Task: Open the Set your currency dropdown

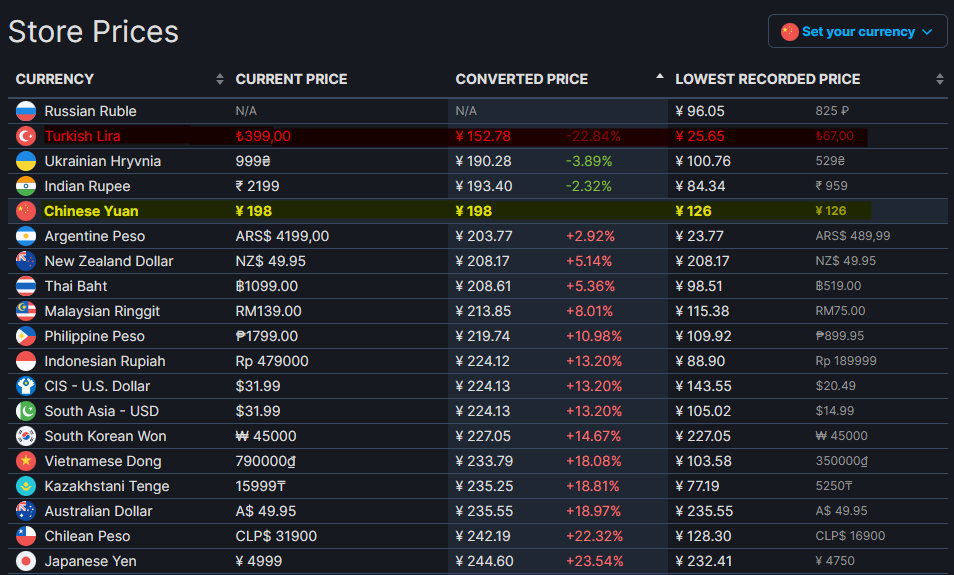Action: click(x=857, y=32)
